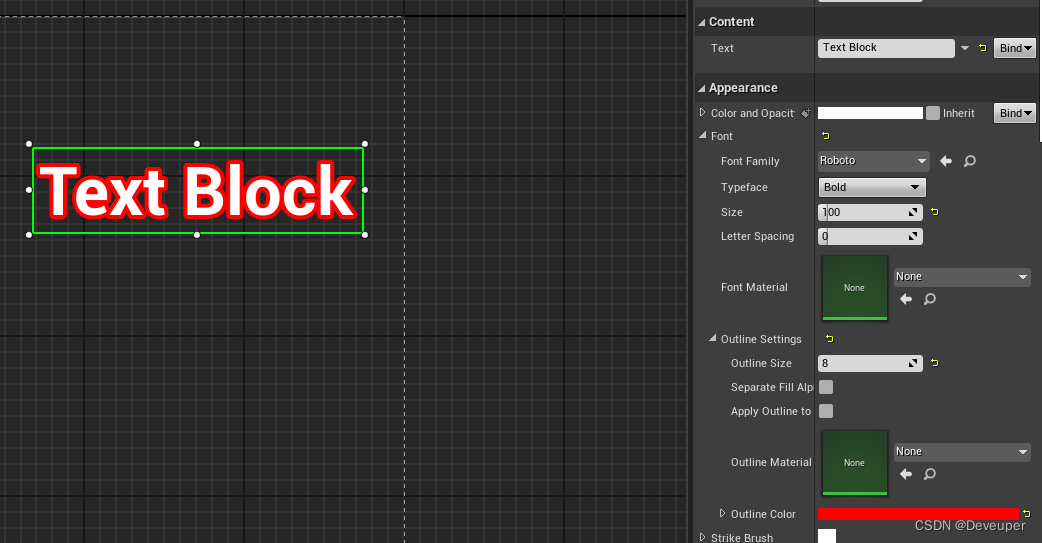Viewport: 1042px width, 543px height.
Task: Expand the Outline Color property
Action: 722,513
